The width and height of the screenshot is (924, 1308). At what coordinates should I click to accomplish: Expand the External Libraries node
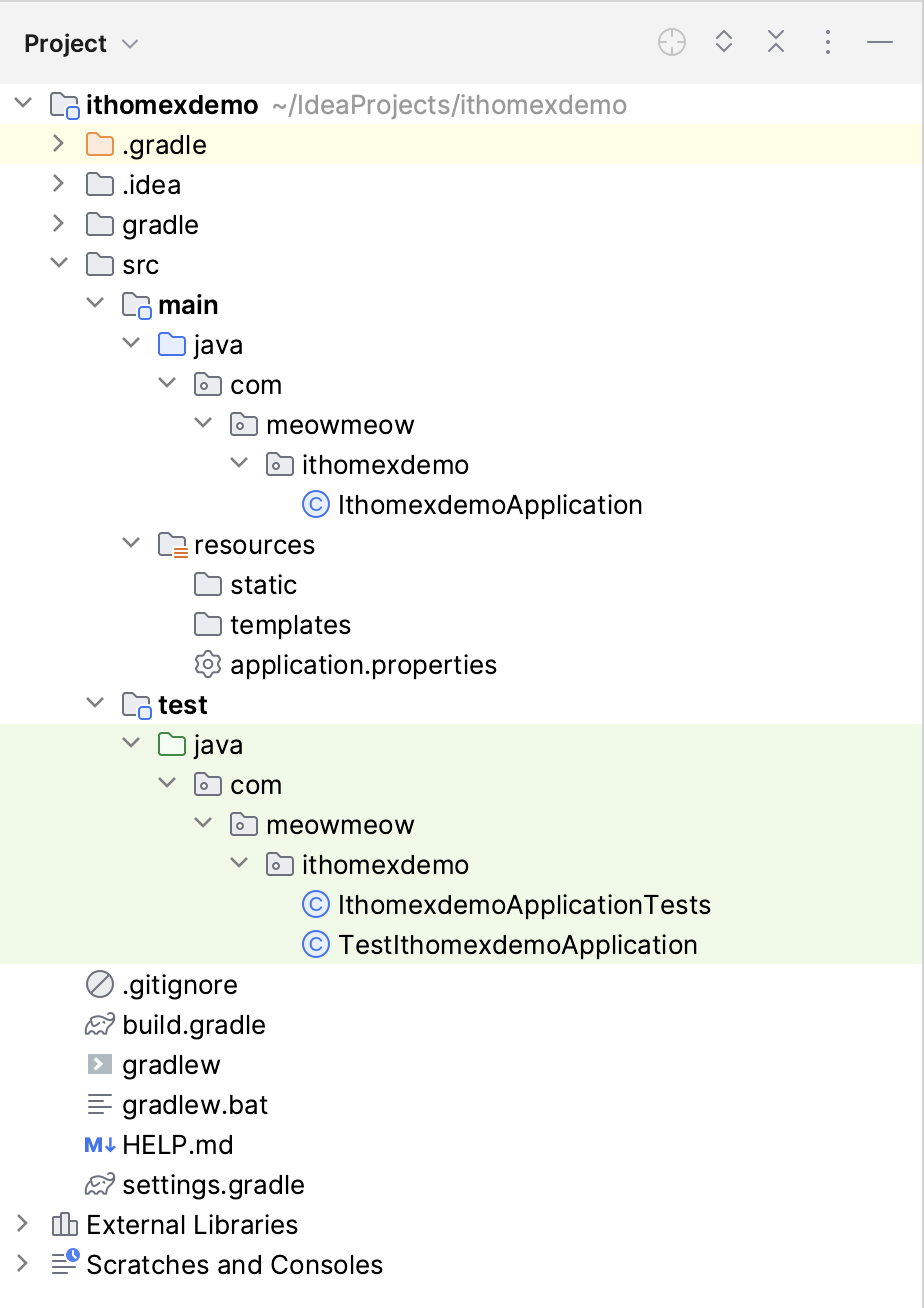tap(23, 1225)
